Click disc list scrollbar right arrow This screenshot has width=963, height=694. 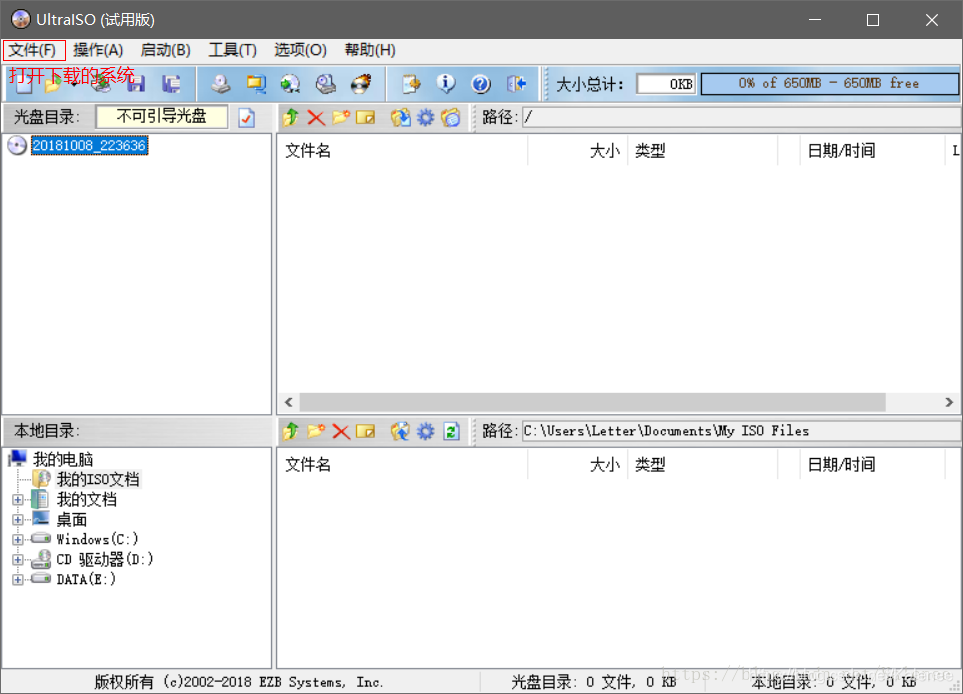(949, 402)
